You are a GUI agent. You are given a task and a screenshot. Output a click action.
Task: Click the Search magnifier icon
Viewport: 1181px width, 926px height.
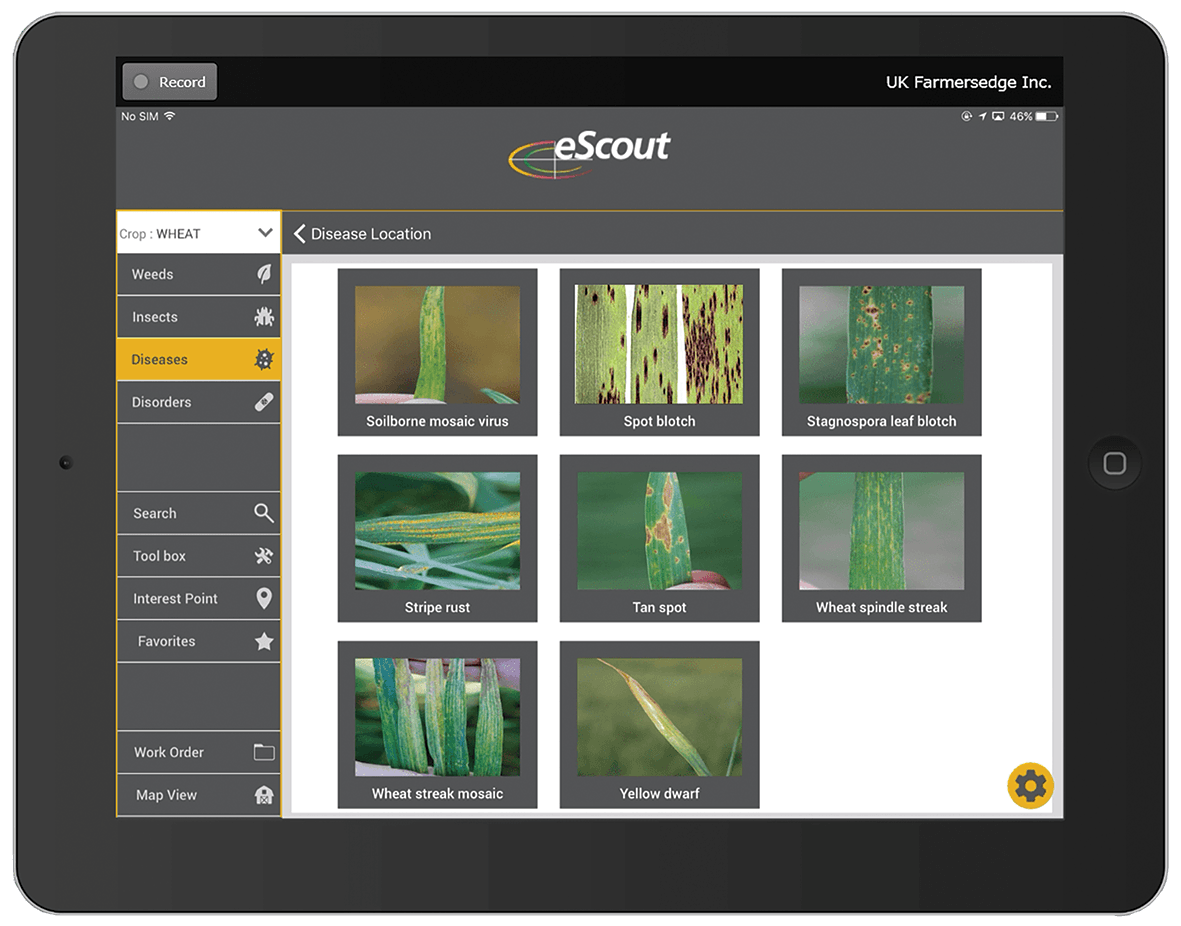264,513
